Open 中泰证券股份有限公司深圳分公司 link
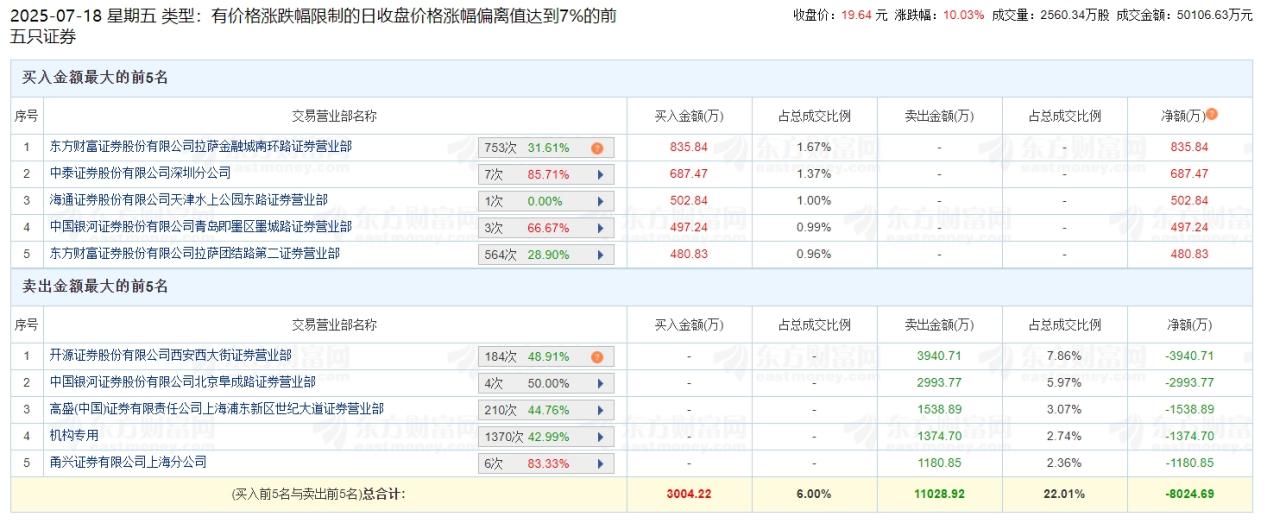Viewport: 1267px width, 523px height. point(140,174)
